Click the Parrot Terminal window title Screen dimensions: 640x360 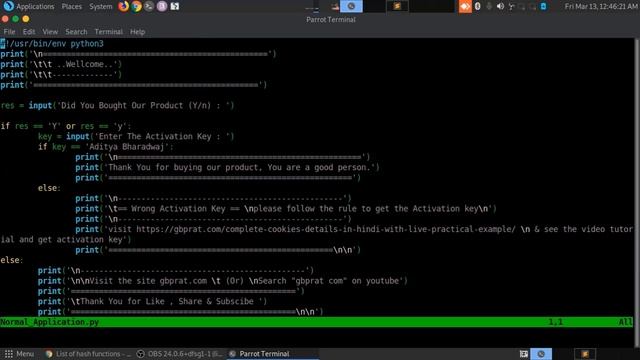(x=331, y=20)
